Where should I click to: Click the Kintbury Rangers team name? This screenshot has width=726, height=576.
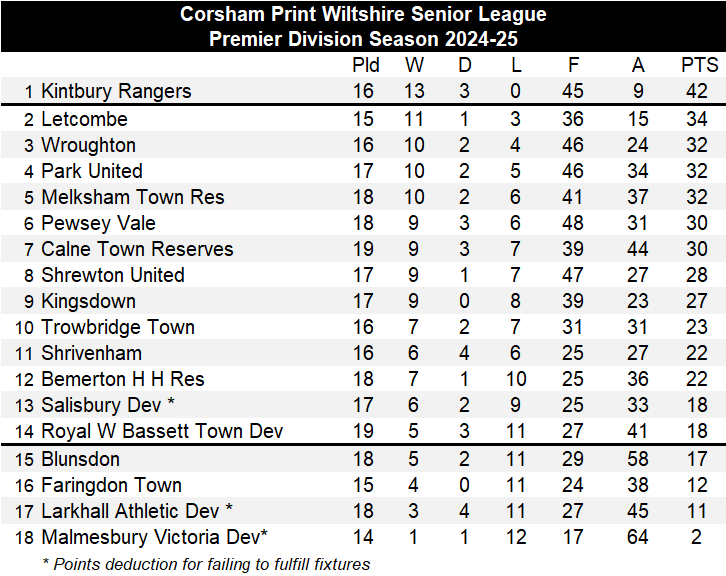point(115,91)
